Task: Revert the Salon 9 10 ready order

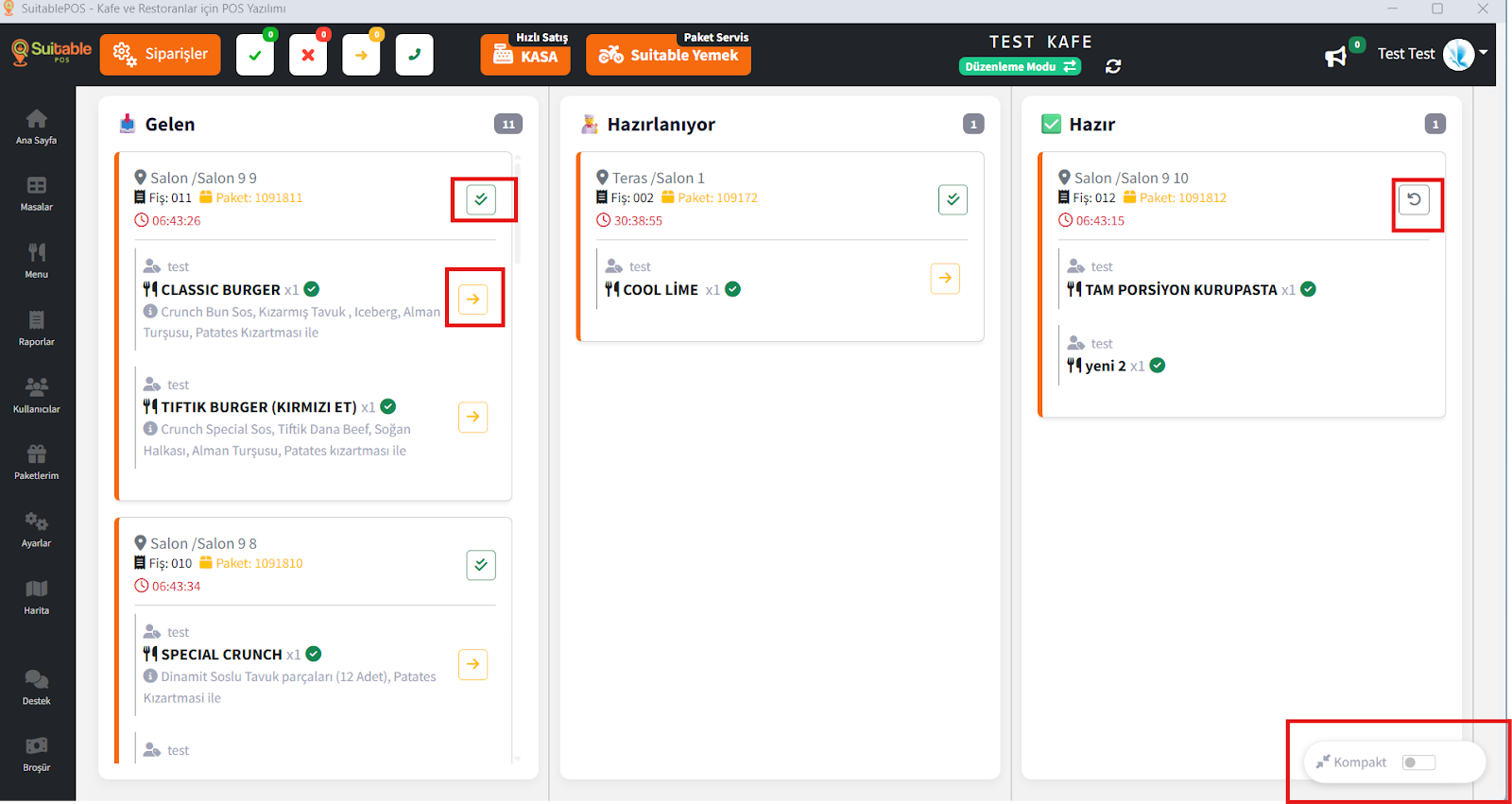Action: 1414,199
